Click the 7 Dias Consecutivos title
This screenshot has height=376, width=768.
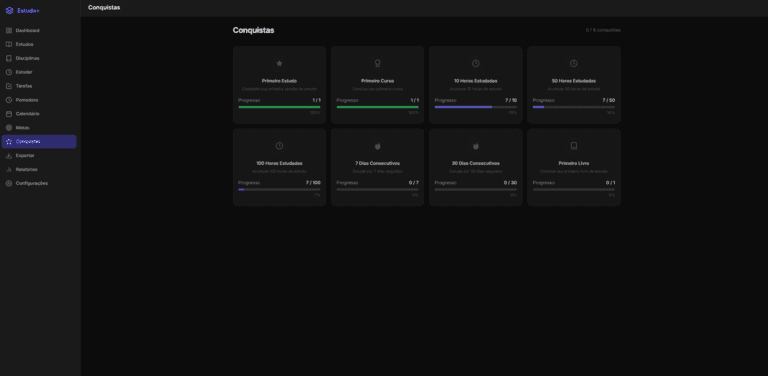tap(377, 163)
